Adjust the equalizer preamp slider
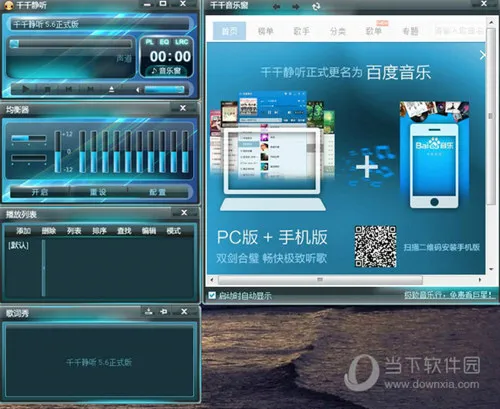Viewport: 500px width, 409px height. [x=58, y=152]
